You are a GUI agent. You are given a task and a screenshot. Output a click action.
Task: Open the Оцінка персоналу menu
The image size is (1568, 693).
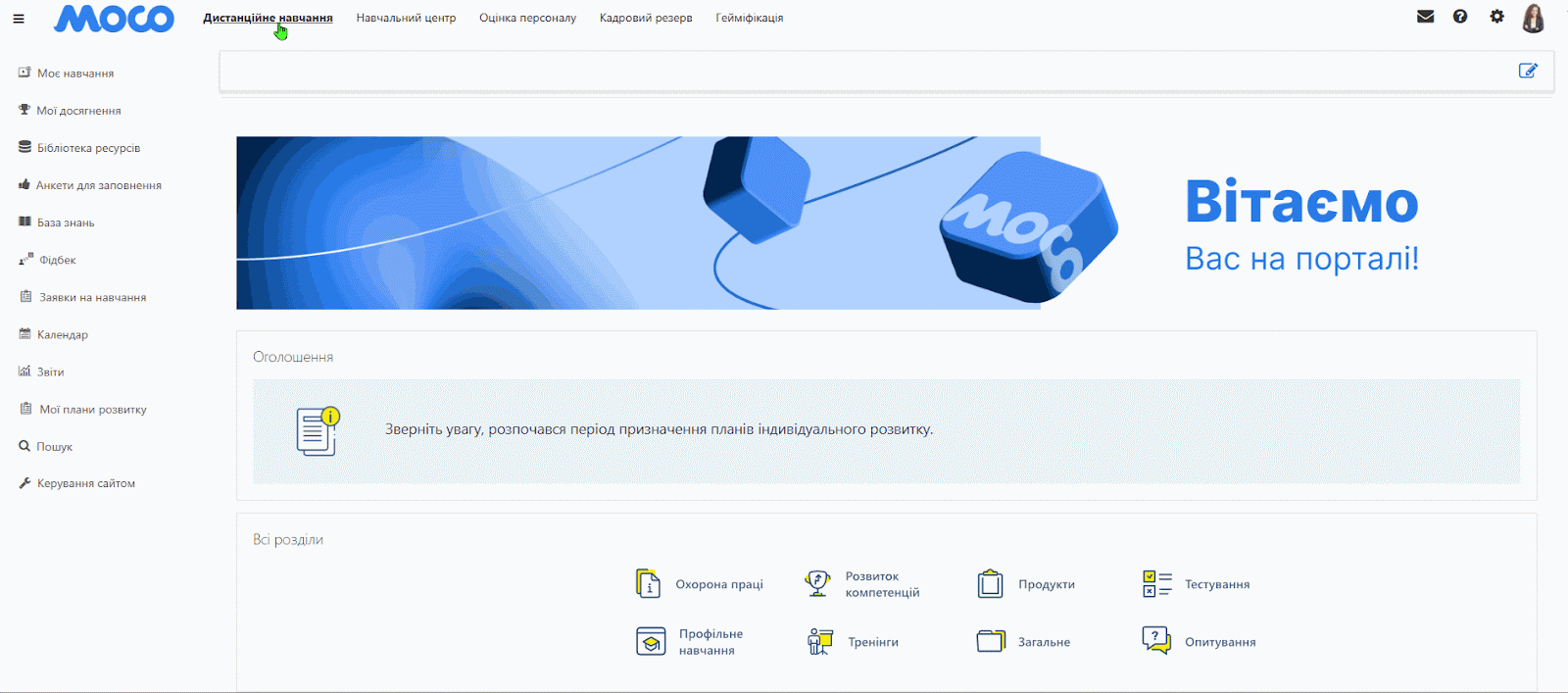tap(527, 18)
